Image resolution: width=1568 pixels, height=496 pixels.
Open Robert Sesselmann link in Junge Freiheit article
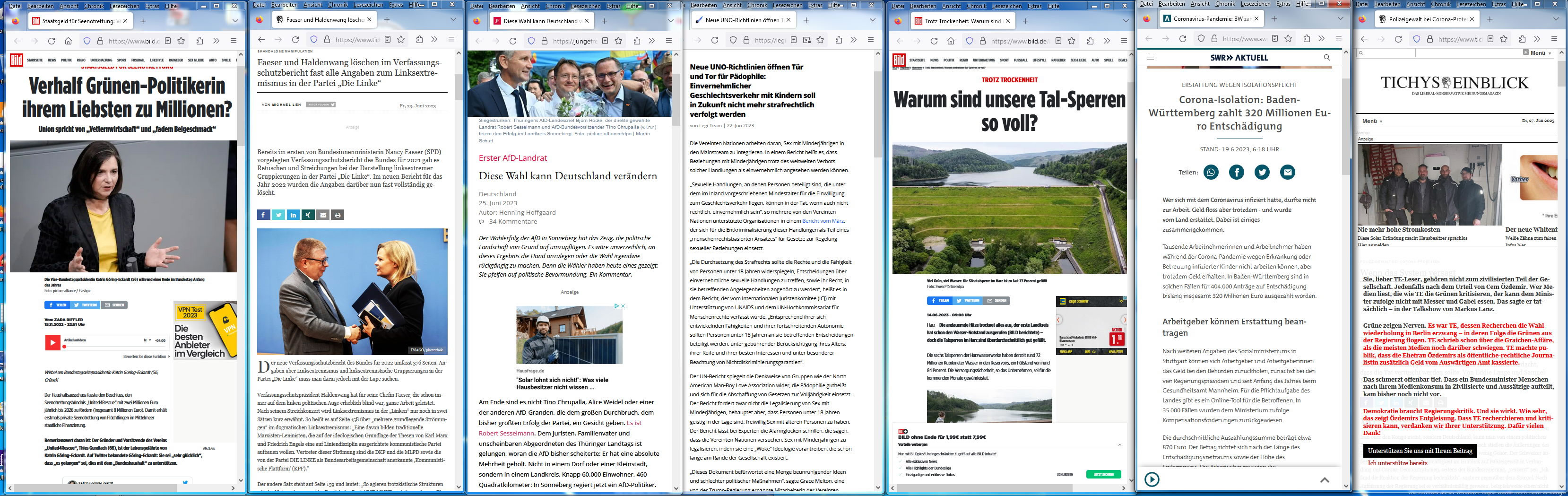click(506, 433)
